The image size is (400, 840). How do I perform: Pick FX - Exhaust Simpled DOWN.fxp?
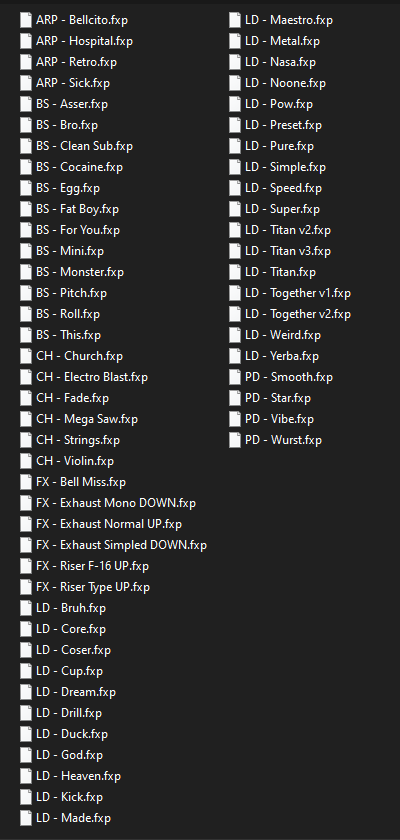click(x=121, y=545)
